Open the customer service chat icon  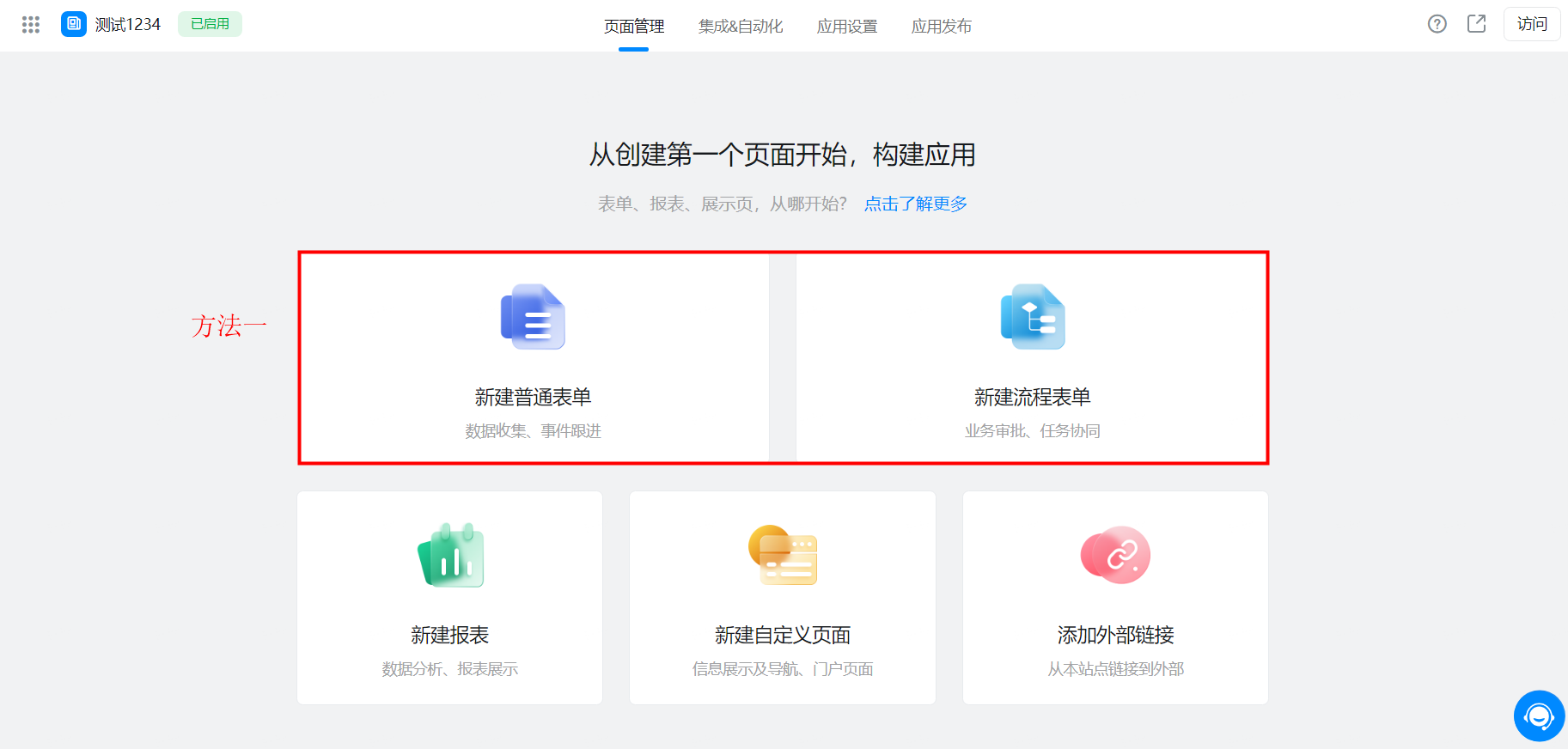(1539, 716)
